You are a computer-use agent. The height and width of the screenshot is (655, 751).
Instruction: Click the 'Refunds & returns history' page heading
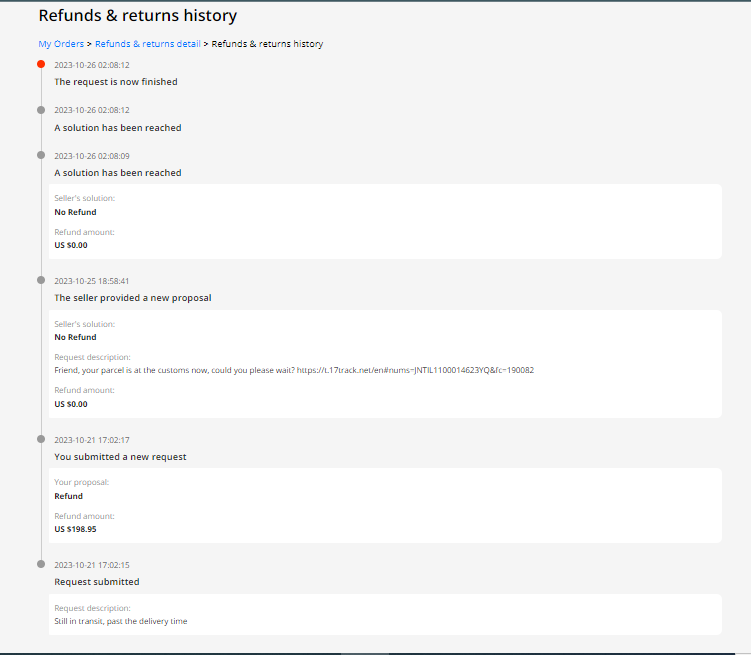[x=138, y=16]
